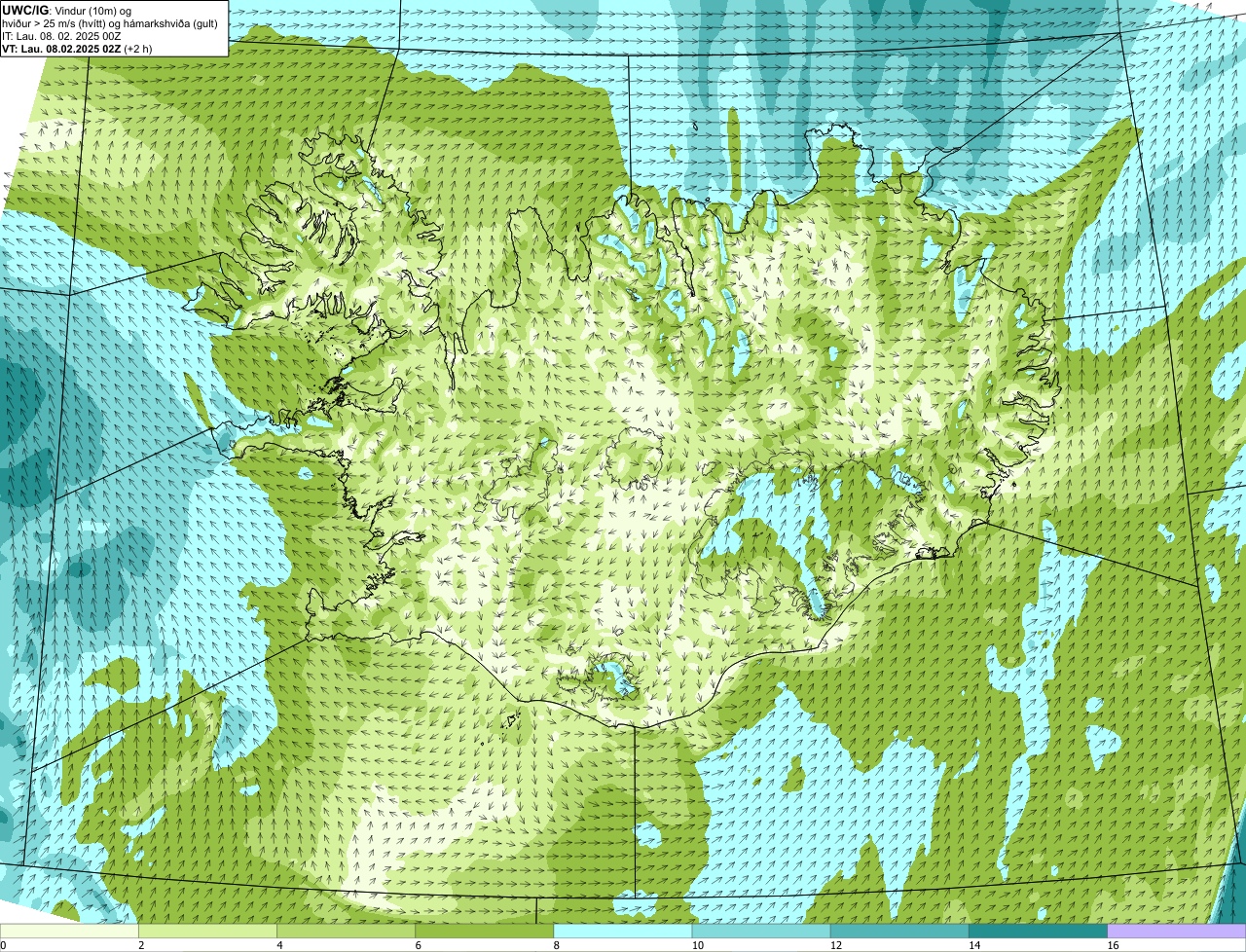
Task: Click the light cyan 8–10 m/s legend swatch
Action: click(x=622, y=931)
